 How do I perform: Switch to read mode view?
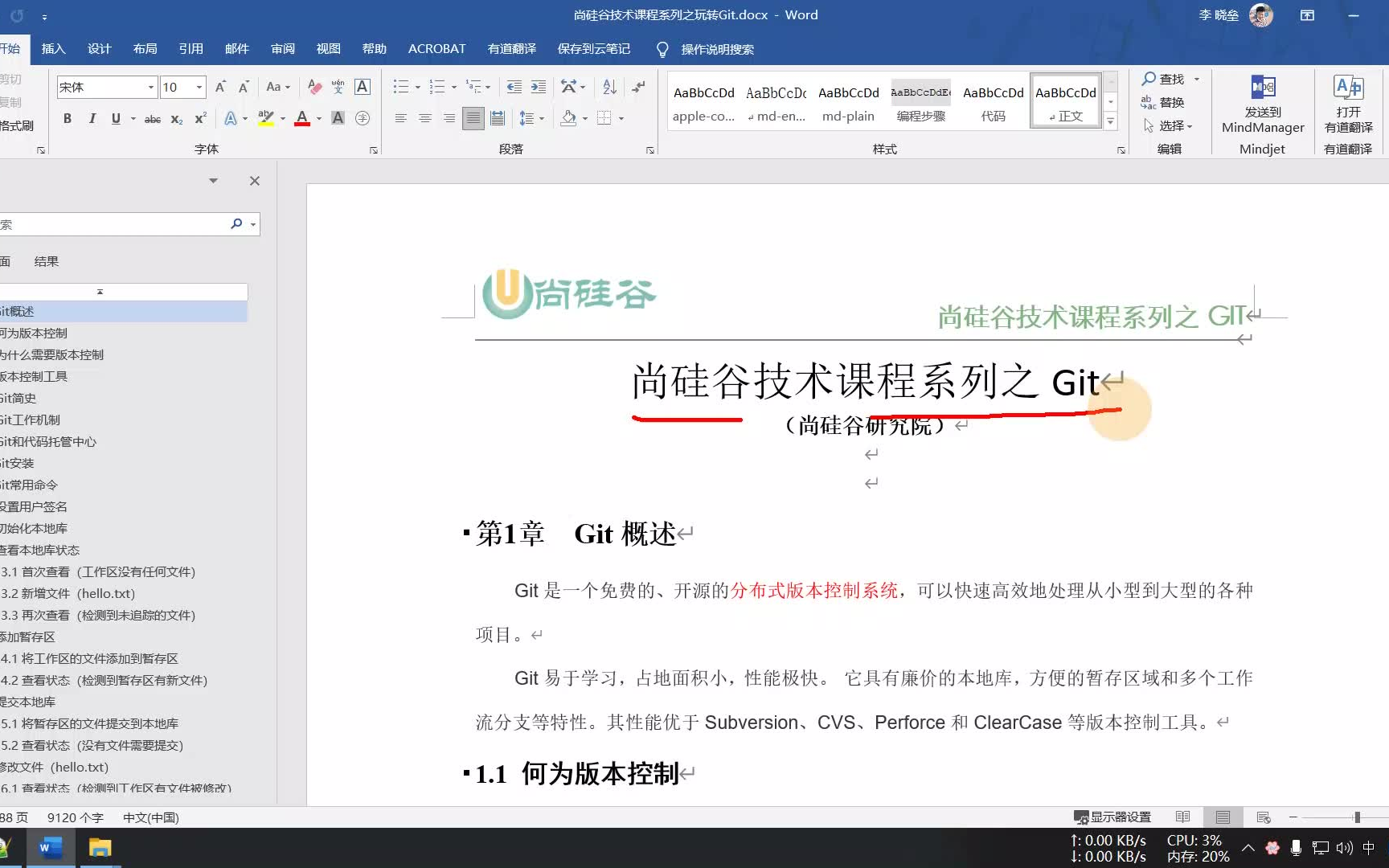(1182, 817)
